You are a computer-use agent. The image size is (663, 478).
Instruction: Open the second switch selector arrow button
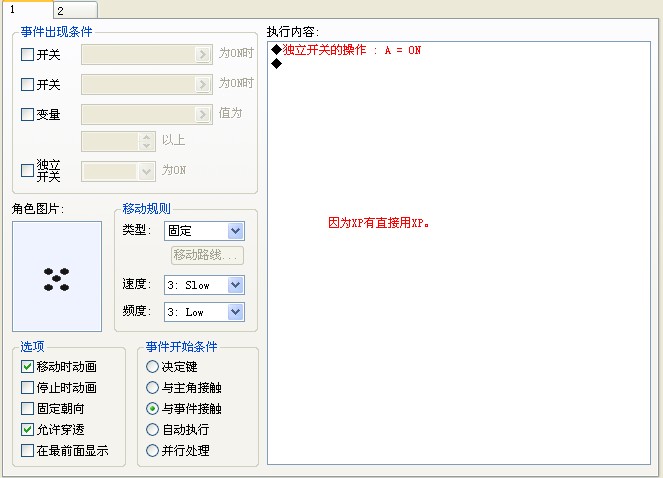point(203,85)
